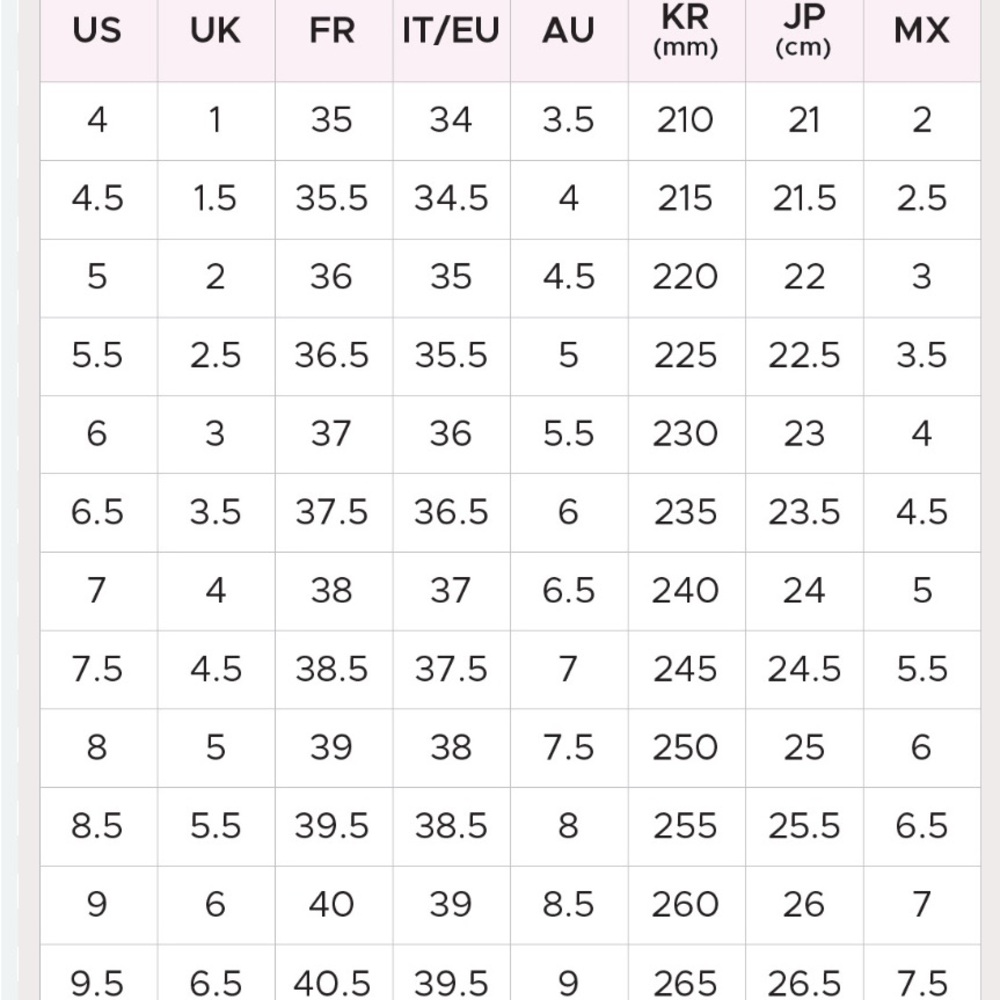1000x1000 pixels.
Task: Select the AU size 3.5 cell
Action: [568, 121]
